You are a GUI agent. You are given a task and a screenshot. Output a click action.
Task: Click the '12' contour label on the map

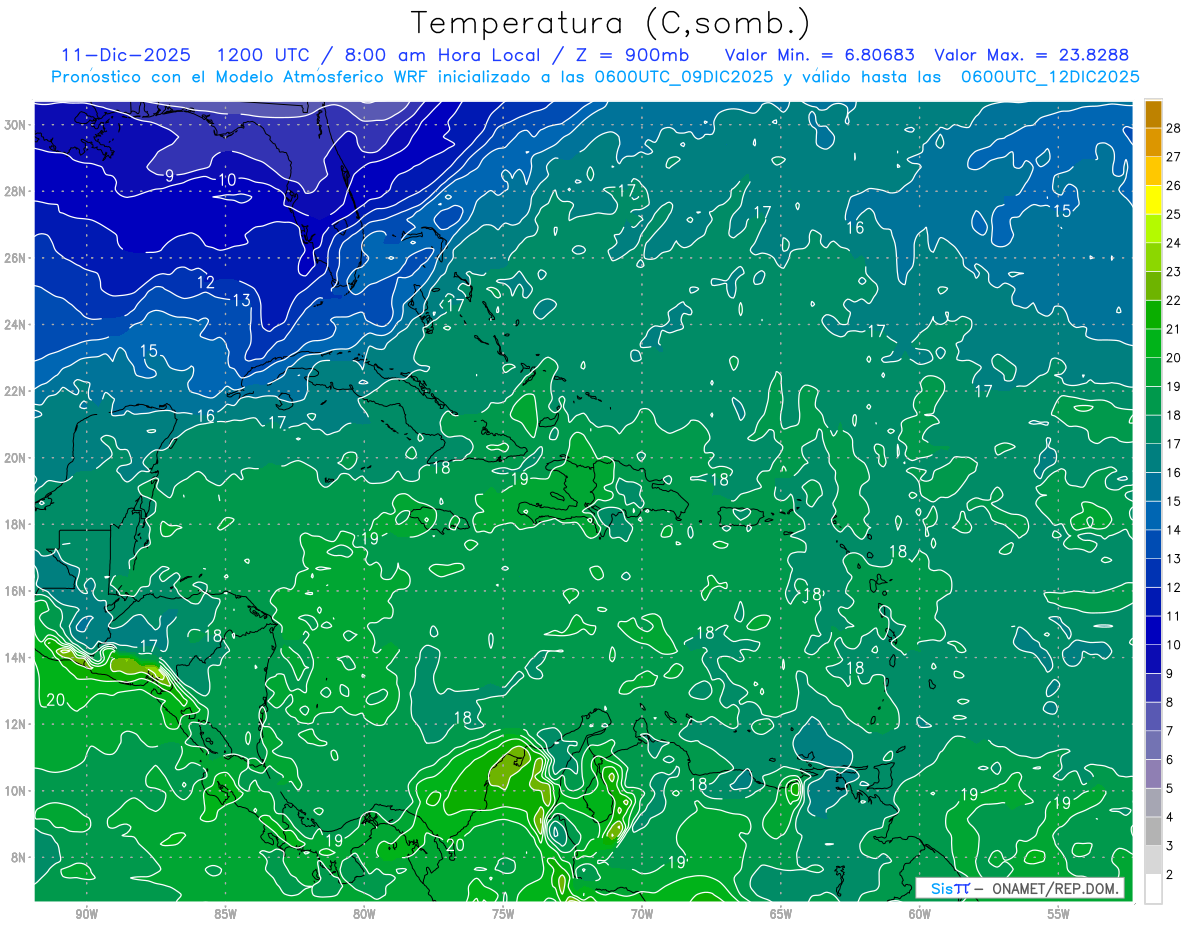(205, 283)
